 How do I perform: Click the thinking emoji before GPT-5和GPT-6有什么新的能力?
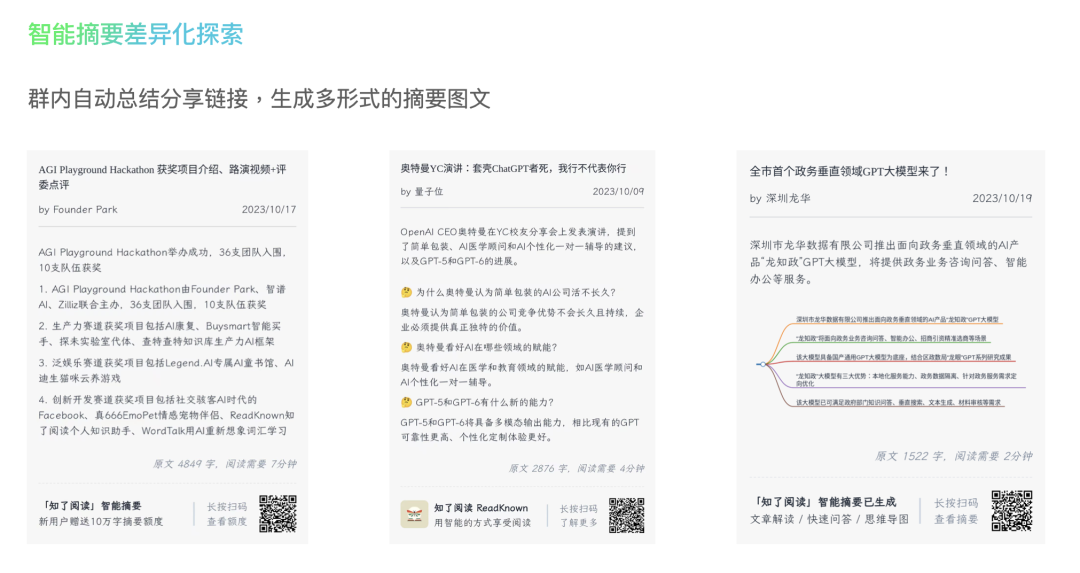coord(406,402)
